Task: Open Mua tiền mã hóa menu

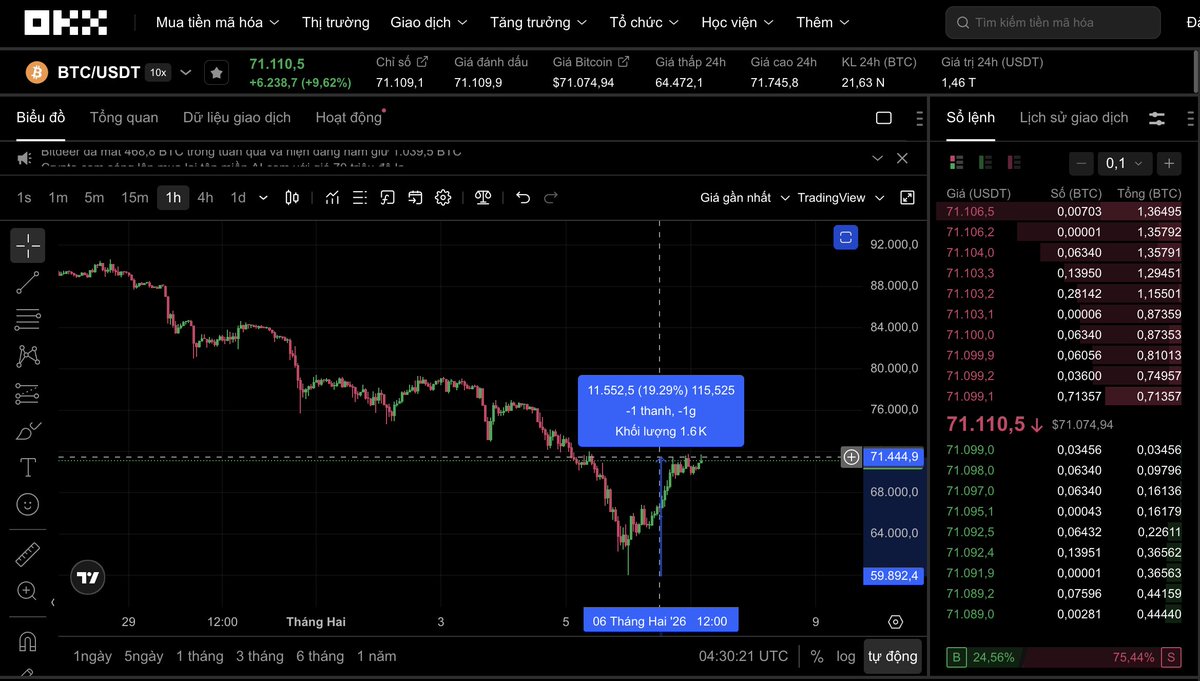Action: click(x=218, y=22)
